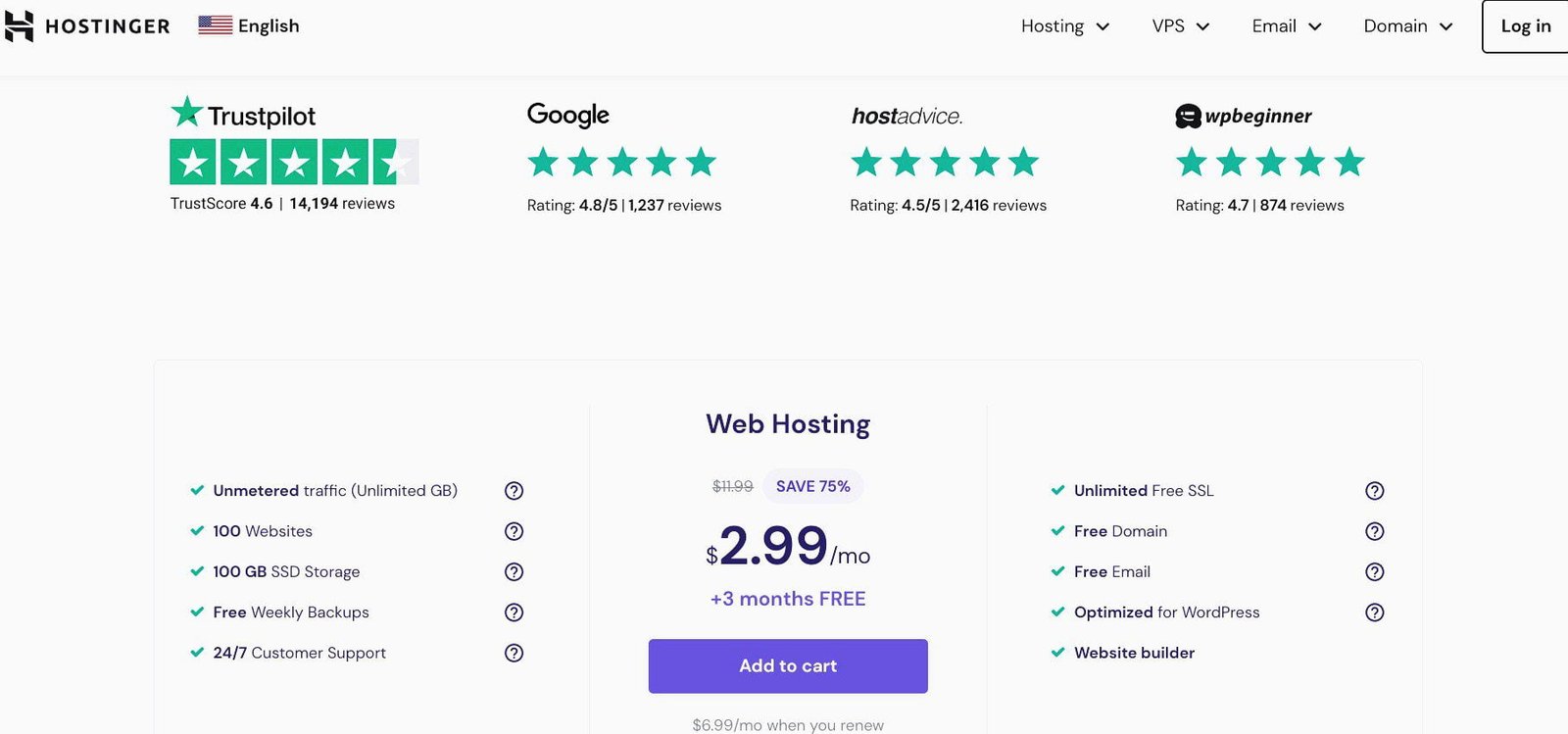Click the Google logo
The width and height of the screenshot is (1568, 734).
(x=568, y=115)
